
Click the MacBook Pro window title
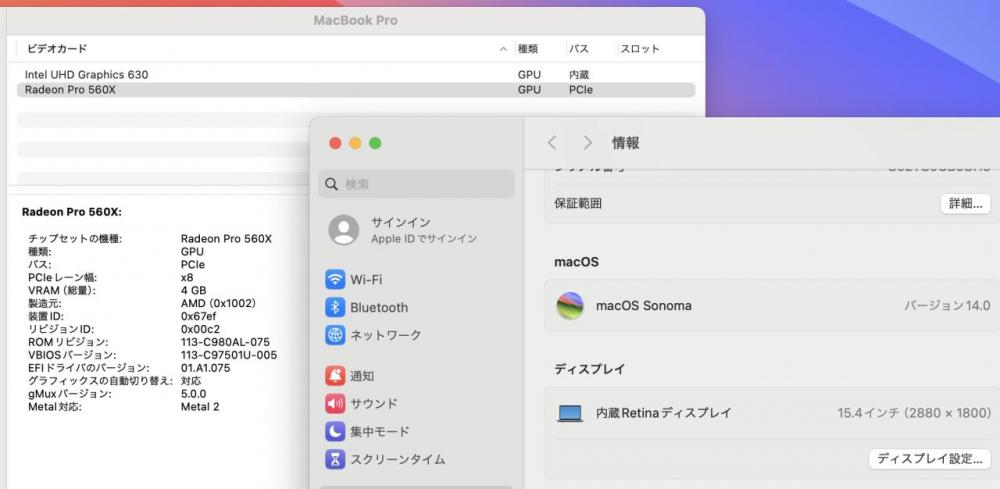point(355,20)
